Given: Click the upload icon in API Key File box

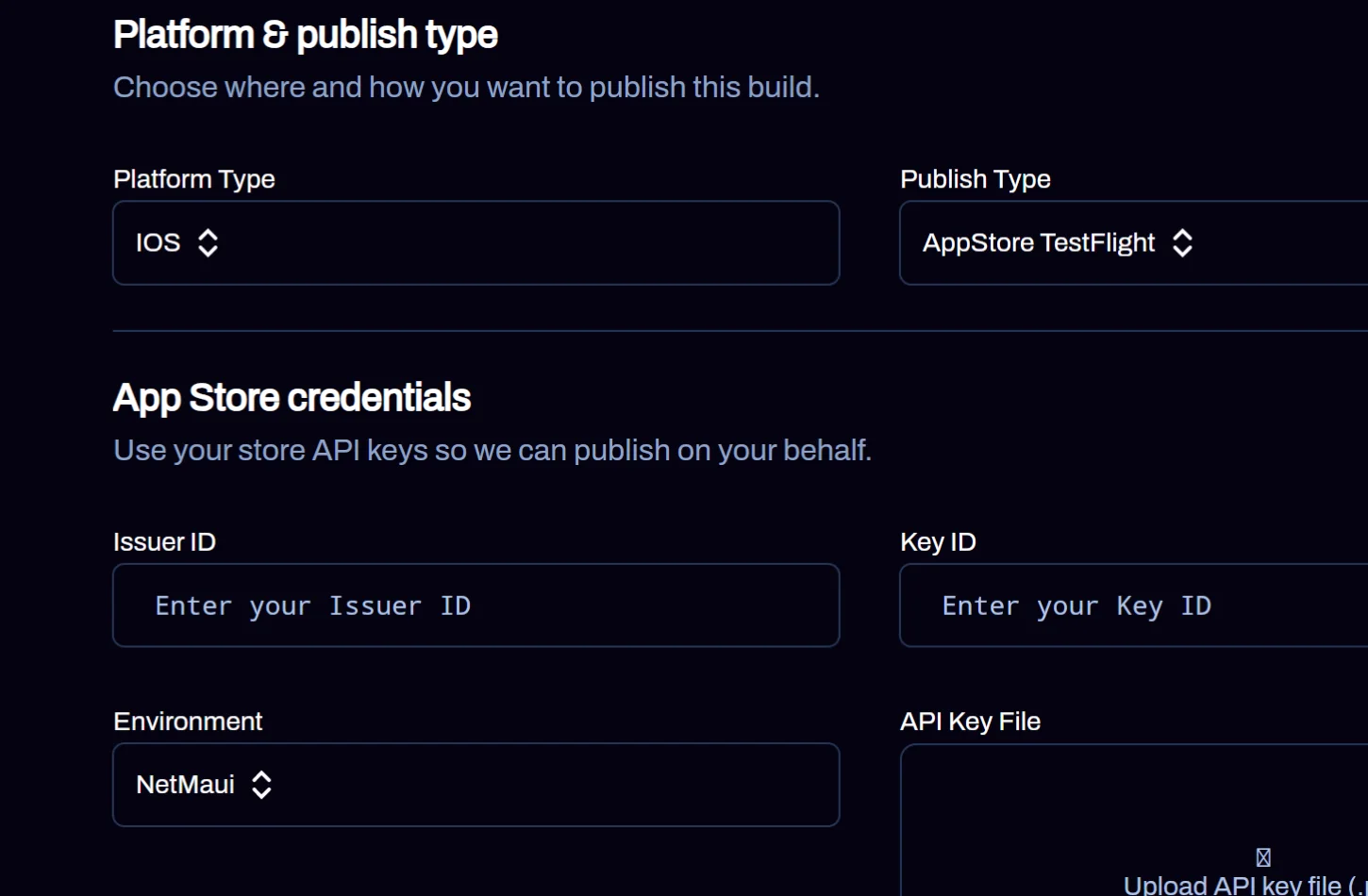Looking at the screenshot, I should [x=1263, y=857].
